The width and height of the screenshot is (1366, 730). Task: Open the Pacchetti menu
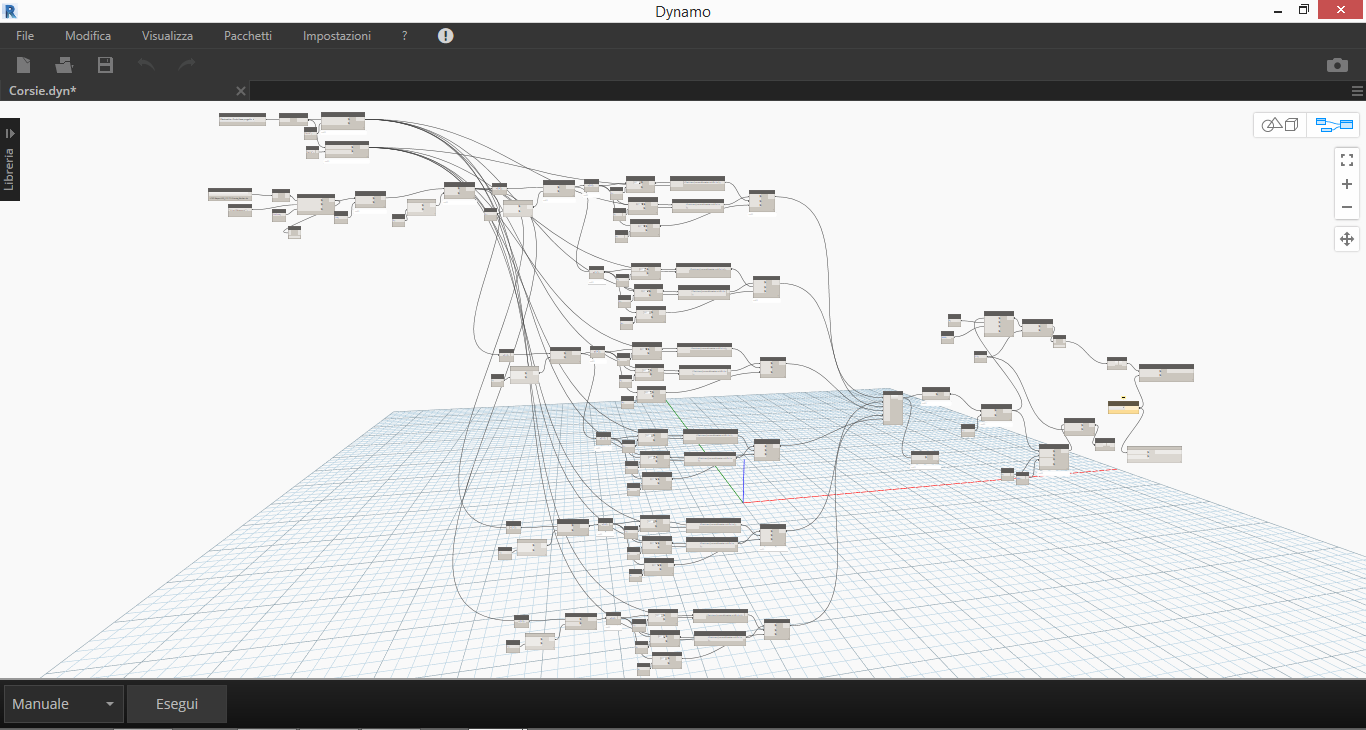tap(248, 36)
